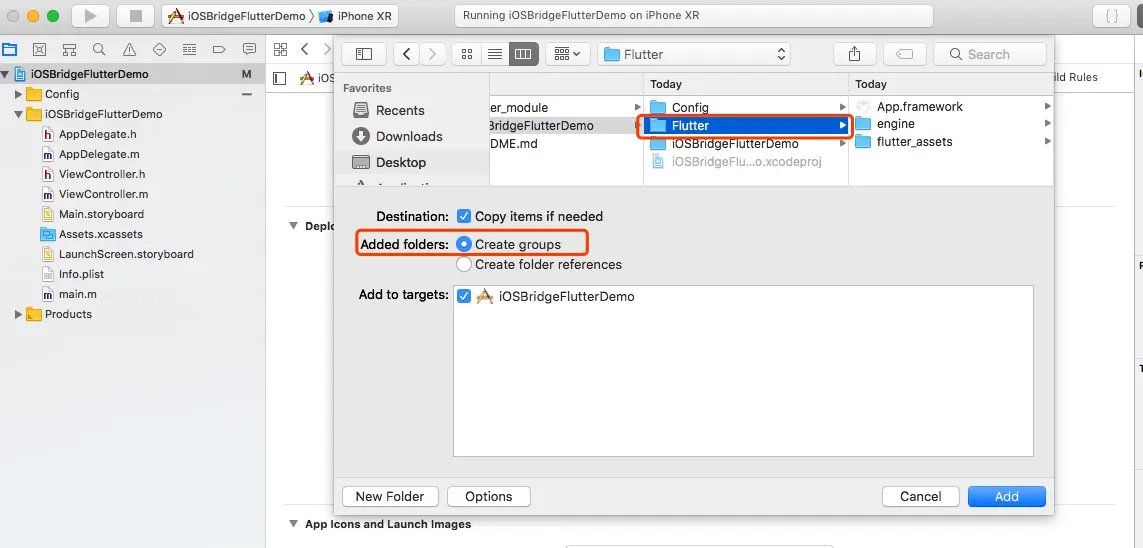Click the Run (play) button in Xcode toolbar
Screen dimensions: 1143x548
[x=90, y=15]
